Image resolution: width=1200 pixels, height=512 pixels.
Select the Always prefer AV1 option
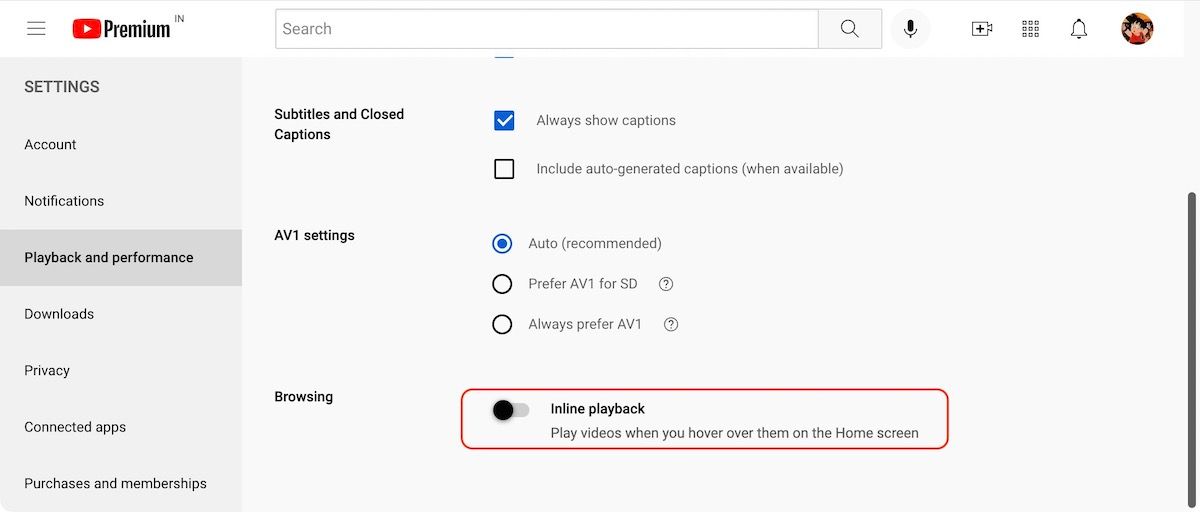(502, 324)
